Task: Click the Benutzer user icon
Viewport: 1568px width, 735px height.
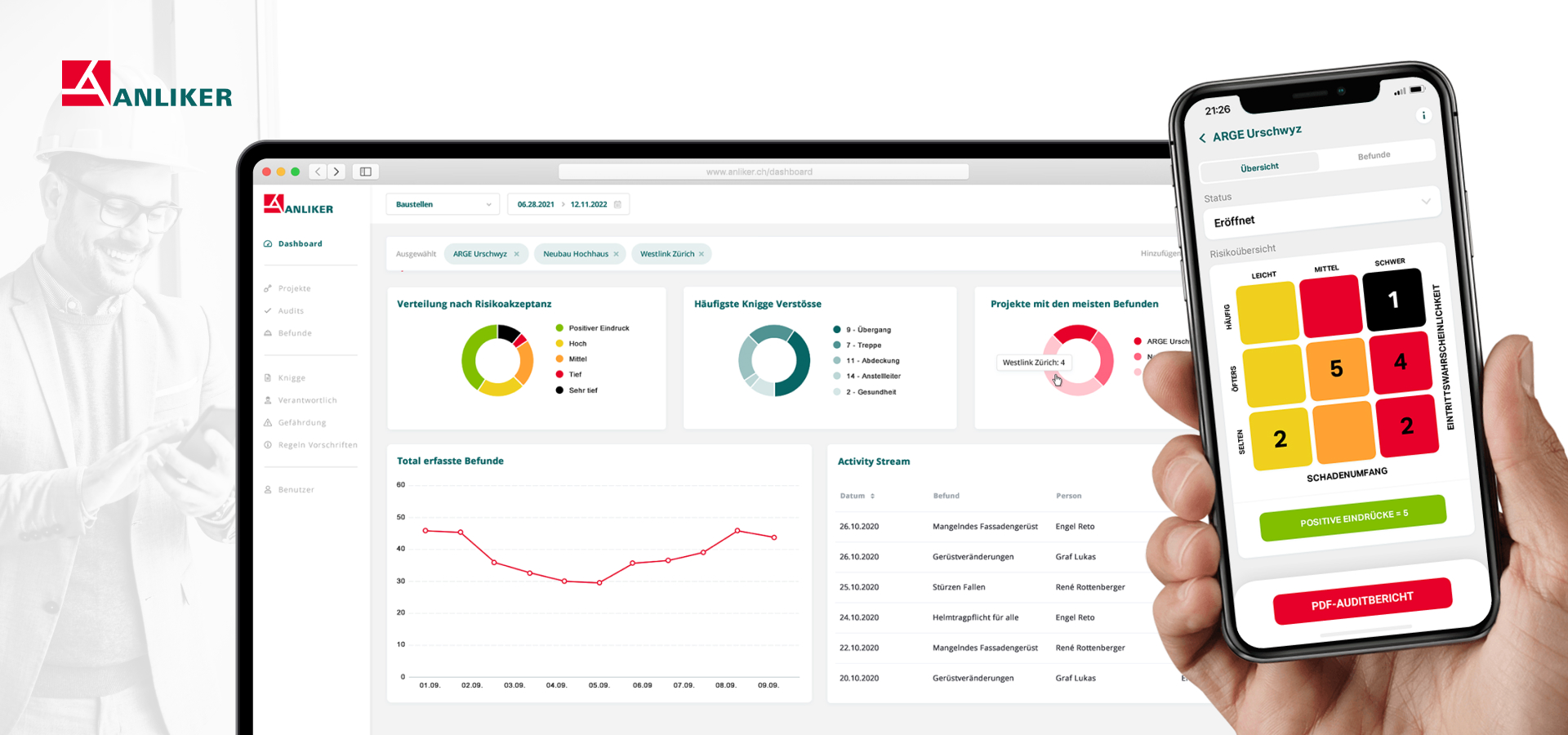Action: (x=268, y=490)
